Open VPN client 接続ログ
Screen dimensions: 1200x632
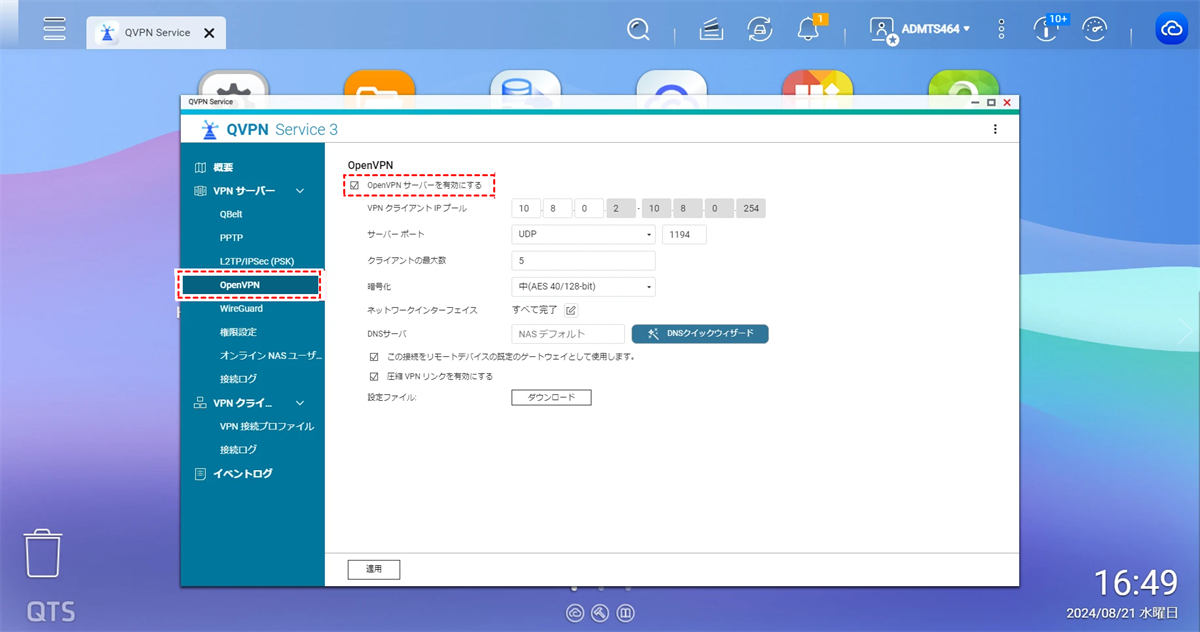coord(238,450)
